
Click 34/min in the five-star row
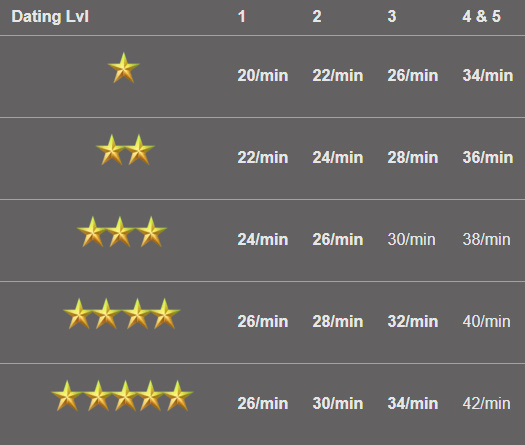[x=413, y=403]
